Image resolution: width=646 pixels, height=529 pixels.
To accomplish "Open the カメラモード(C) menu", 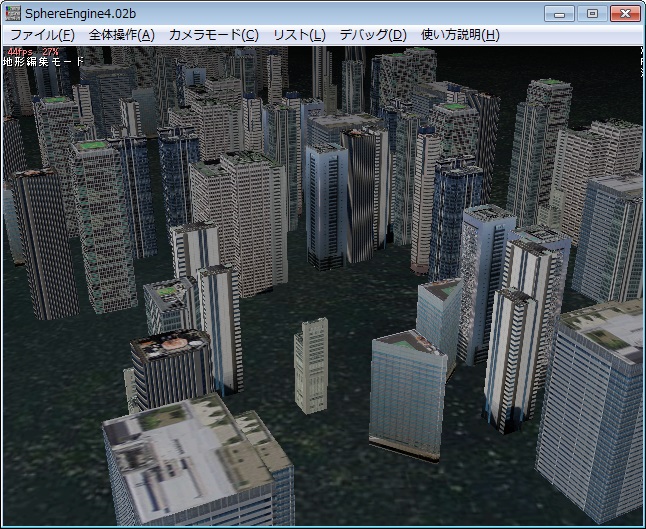I will (213, 35).
